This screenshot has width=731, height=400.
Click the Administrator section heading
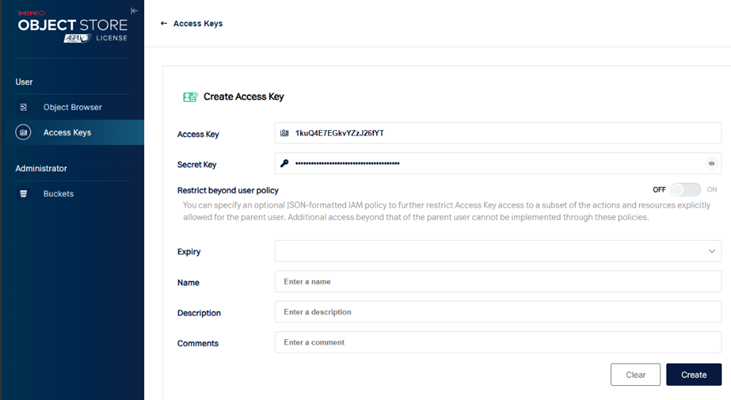click(41, 168)
